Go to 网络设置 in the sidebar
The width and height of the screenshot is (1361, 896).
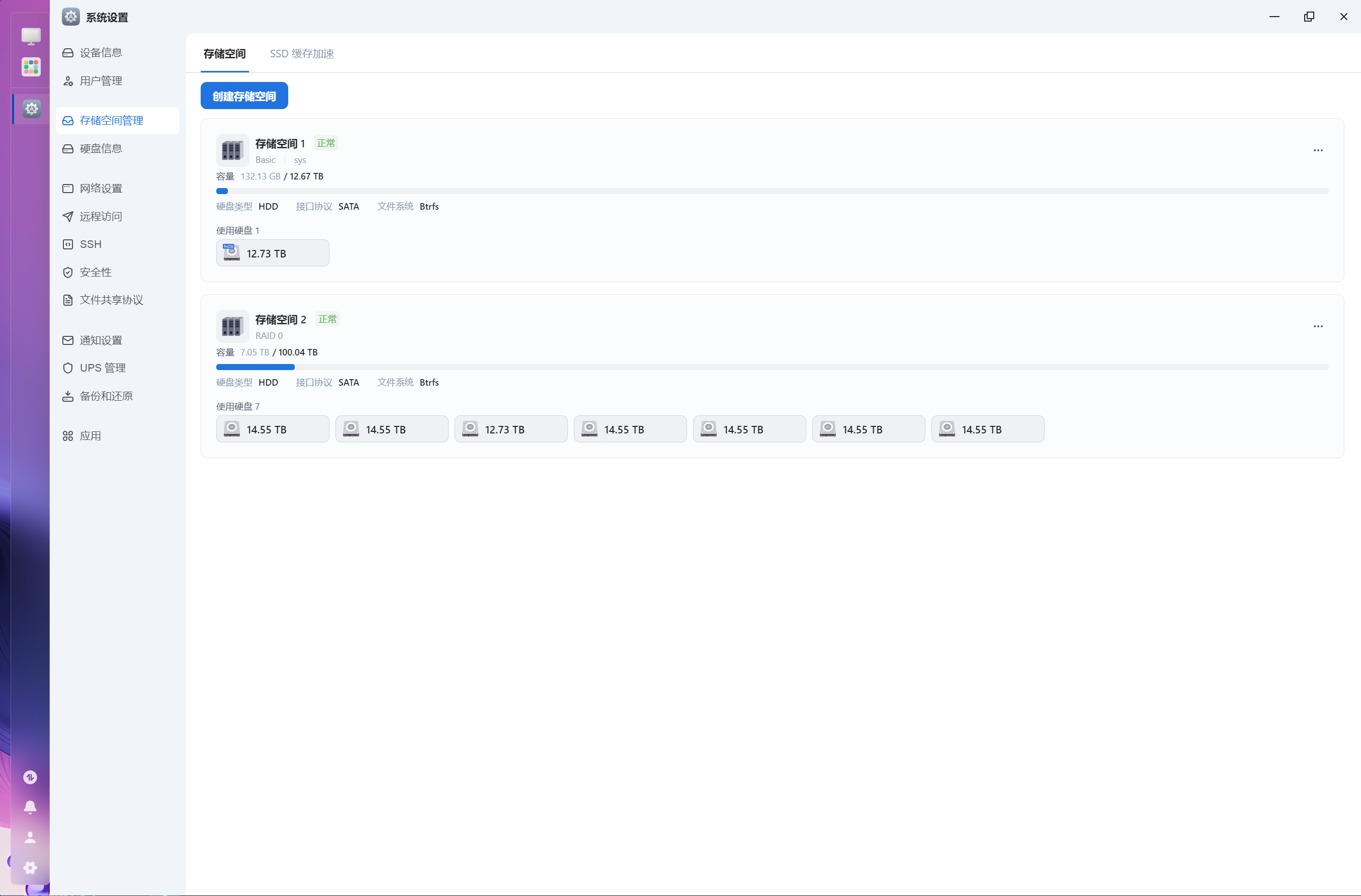point(101,188)
